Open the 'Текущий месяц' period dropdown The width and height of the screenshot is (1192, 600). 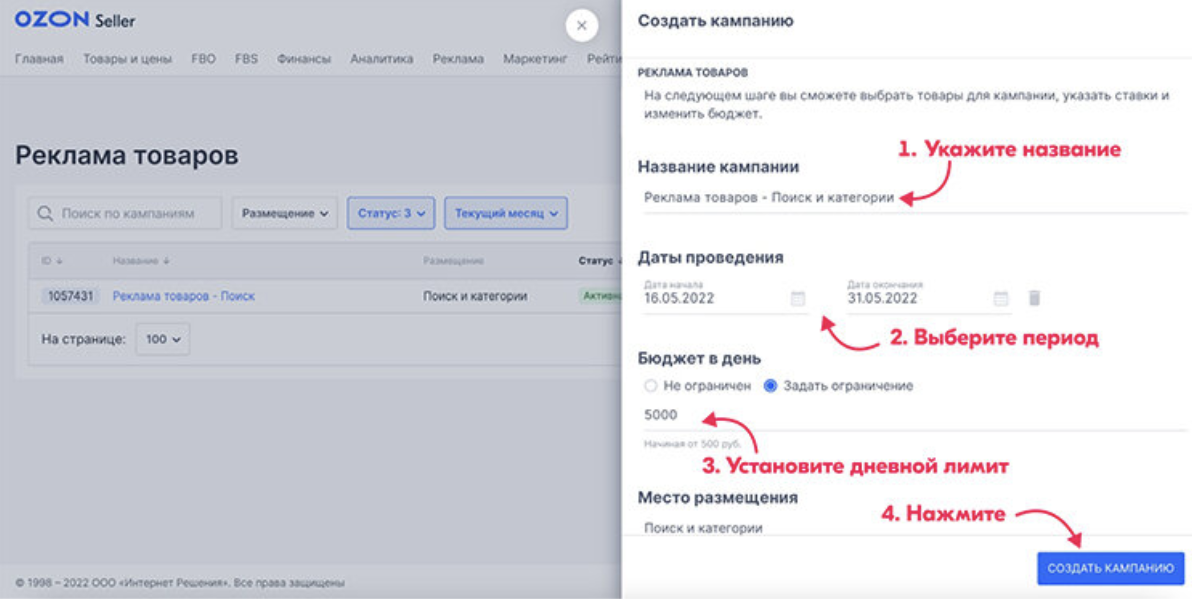coord(506,213)
